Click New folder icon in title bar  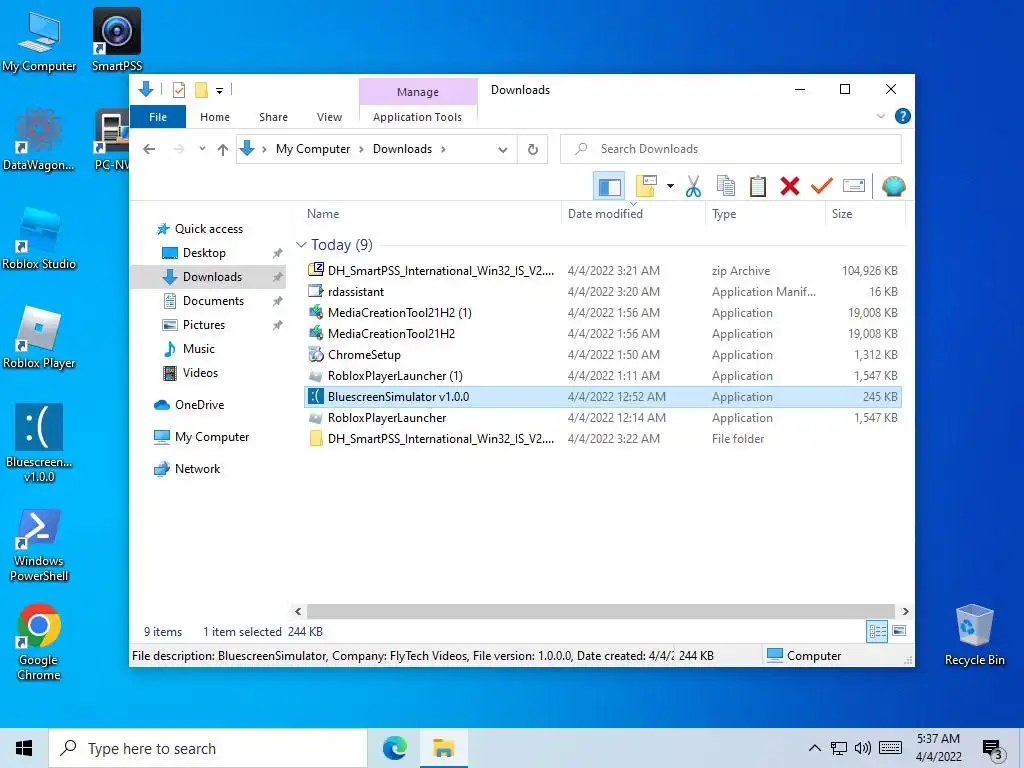[x=201, y=90]
